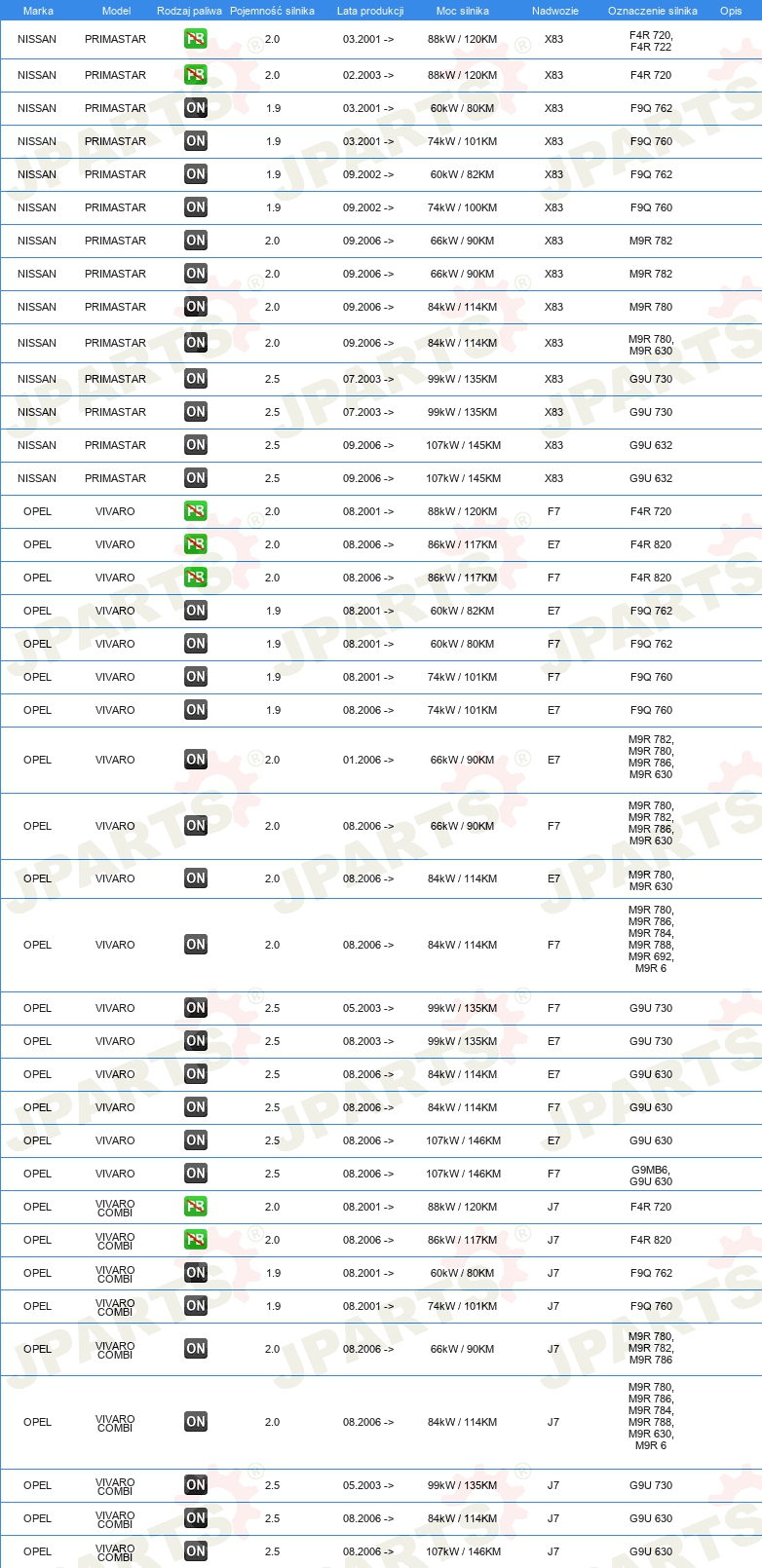Click ON icon in Opel Vivaro E7 107kW/146KM row
The height and width of the screenshot is (1568, 762).
196,1140
